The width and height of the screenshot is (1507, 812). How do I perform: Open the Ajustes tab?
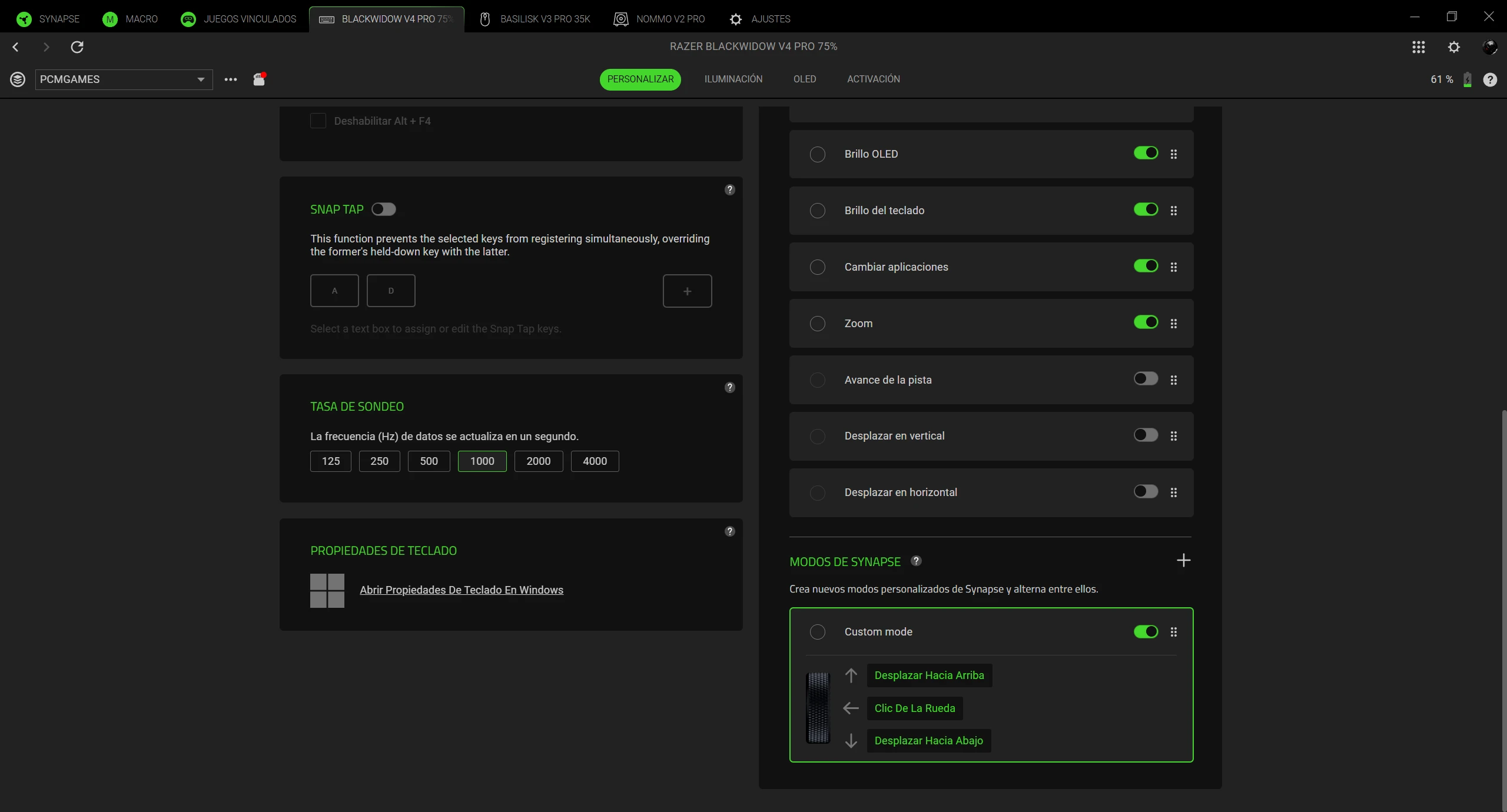(x=760, y=19)
